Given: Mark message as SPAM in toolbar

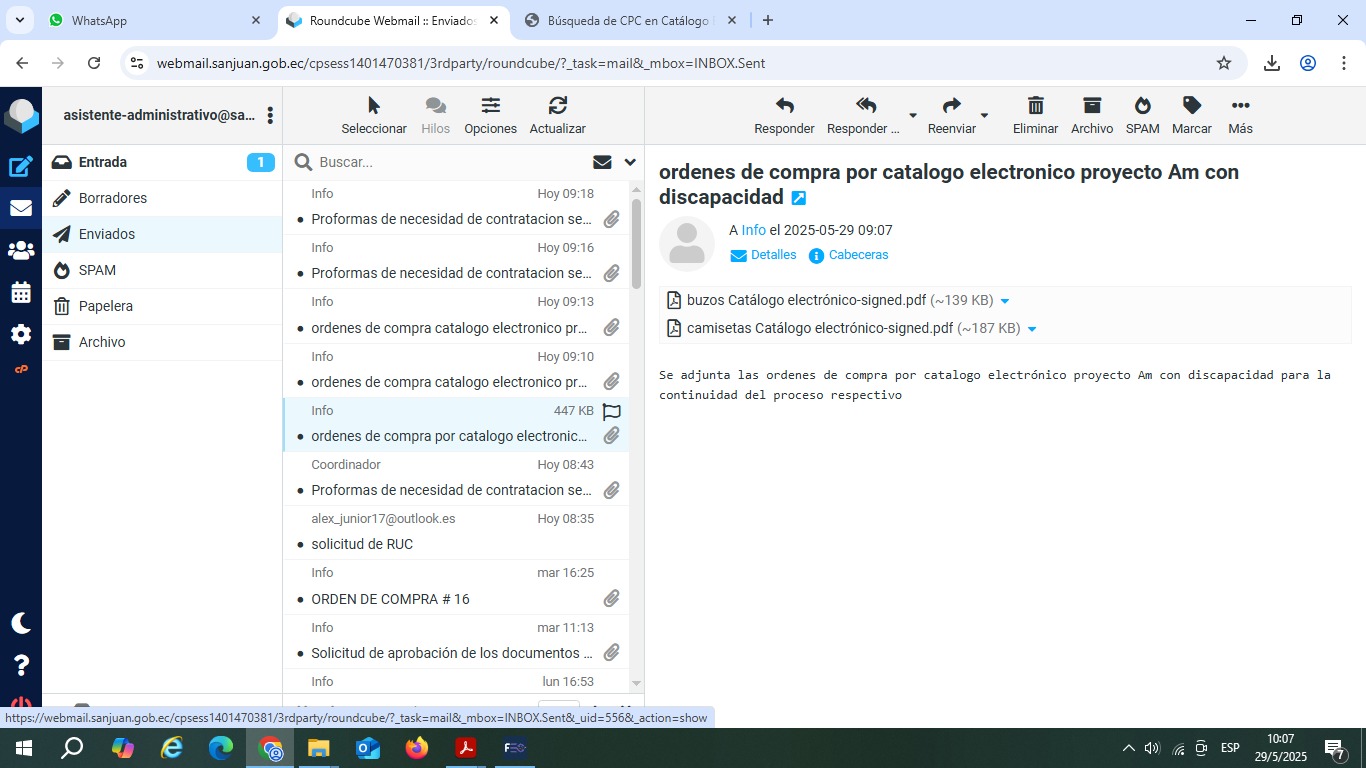Looking at the screenshot, I should 1142,106.
